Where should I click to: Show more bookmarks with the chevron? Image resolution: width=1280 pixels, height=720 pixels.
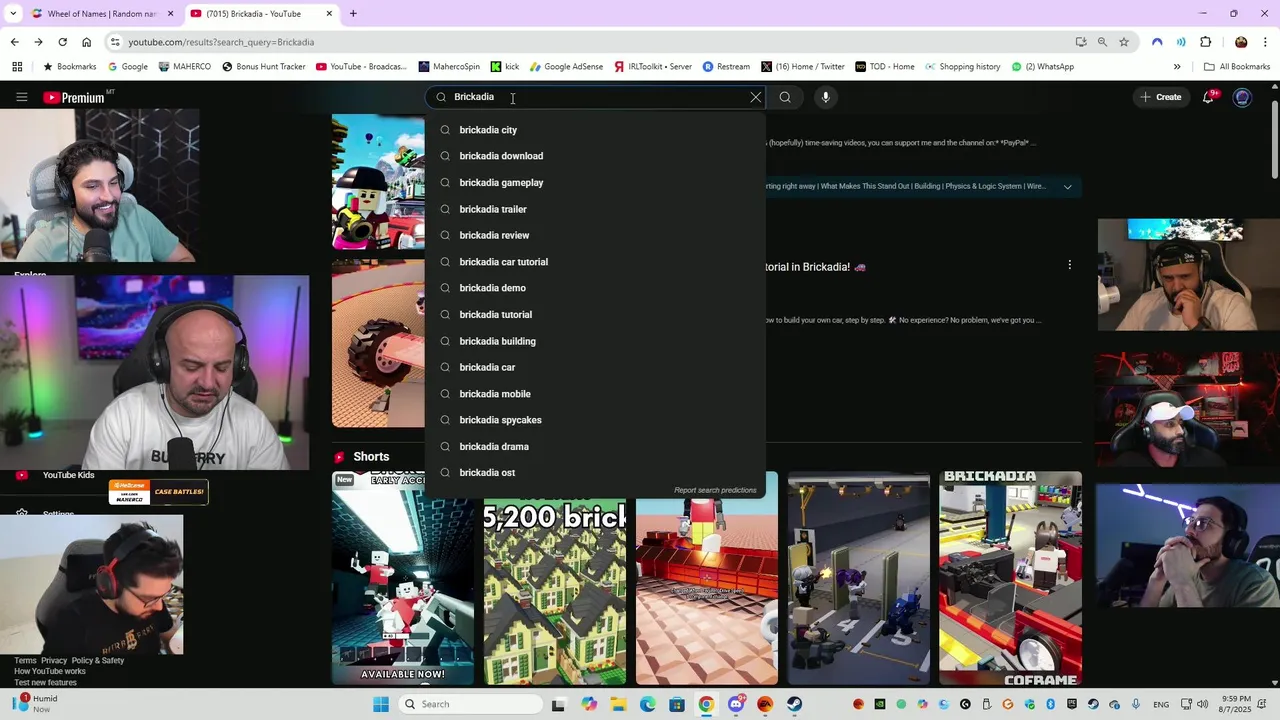(x=1177, y=67)
